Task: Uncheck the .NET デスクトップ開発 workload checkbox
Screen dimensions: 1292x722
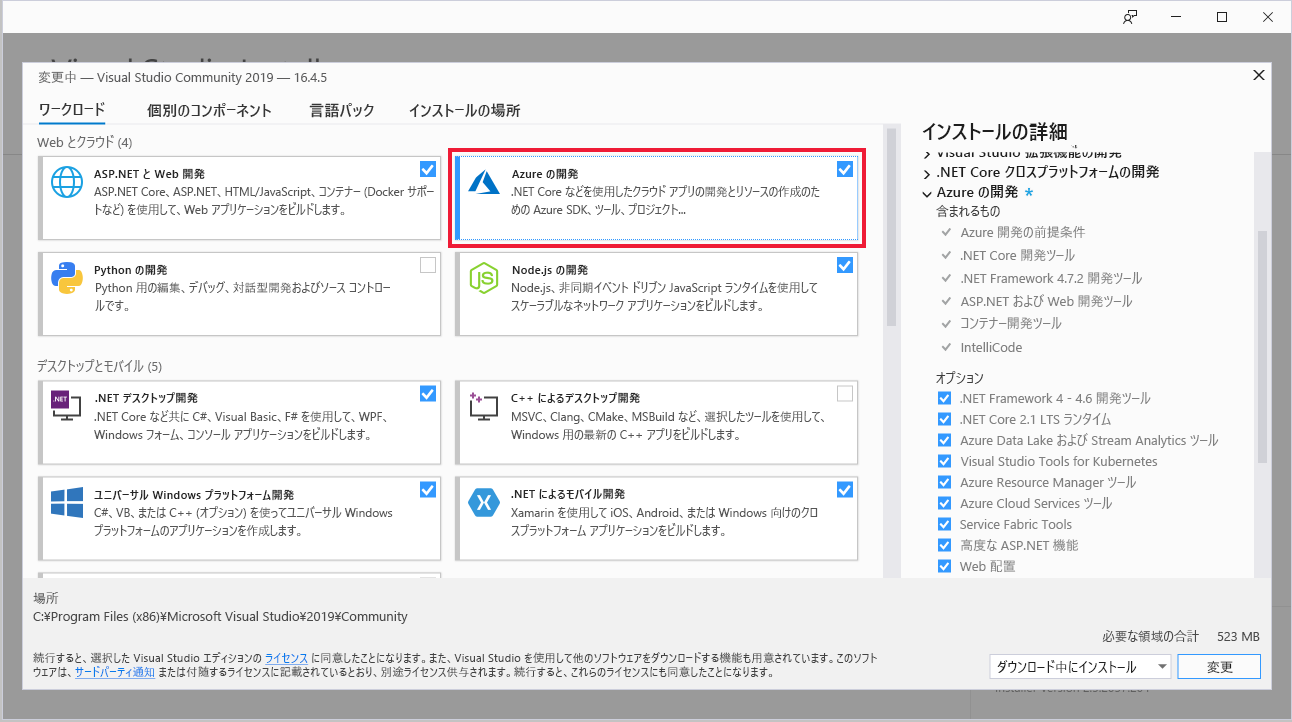Action: point(428,393)
